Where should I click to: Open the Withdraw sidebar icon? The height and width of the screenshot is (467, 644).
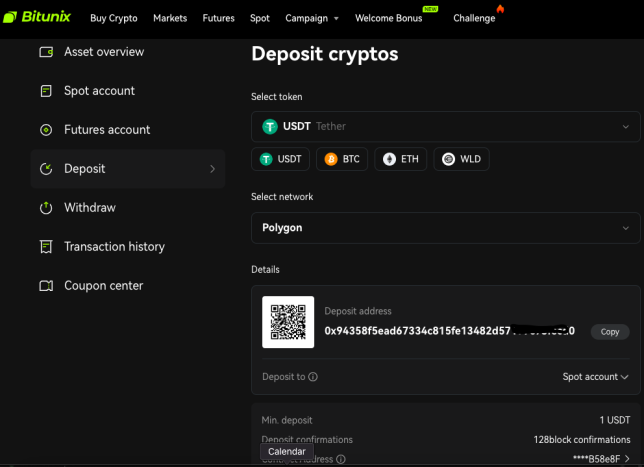(x=46, y=208)
